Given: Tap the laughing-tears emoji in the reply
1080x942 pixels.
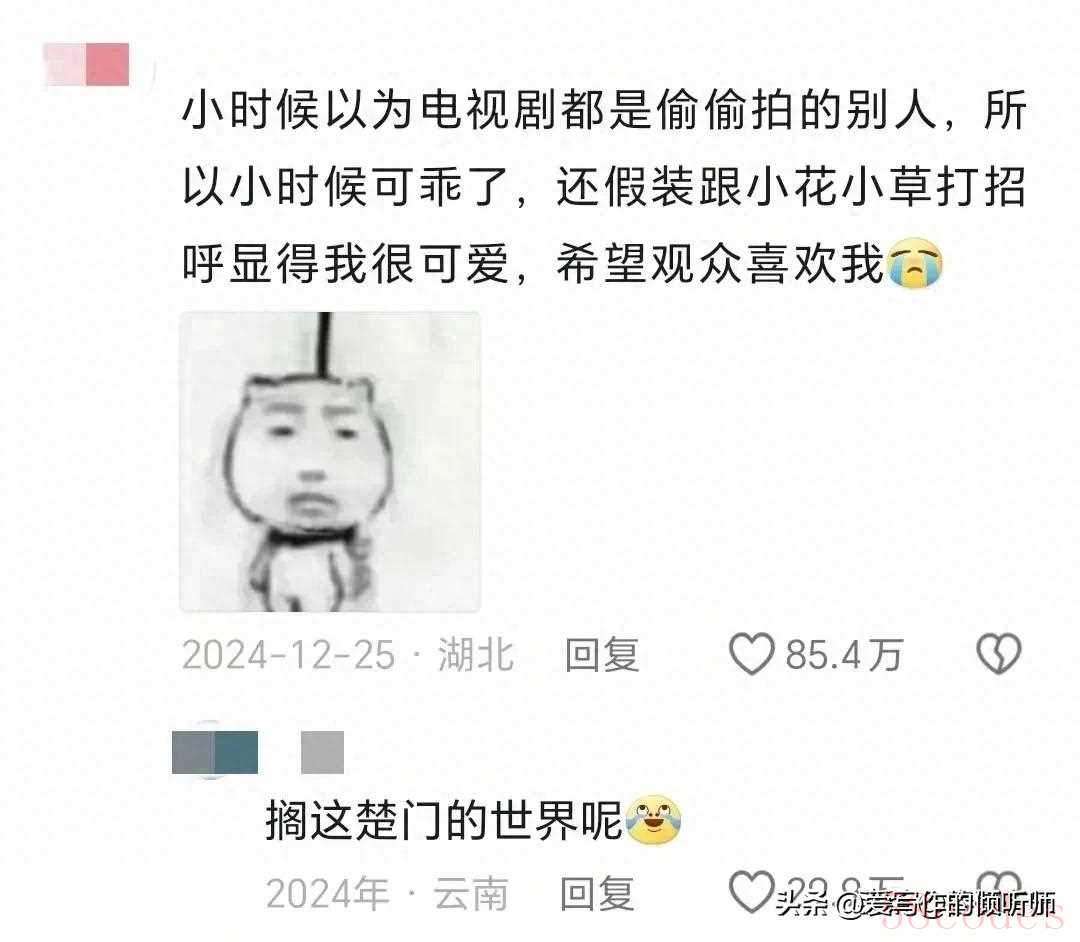Looking at the screenshot, I should click(x=653, y=820).
